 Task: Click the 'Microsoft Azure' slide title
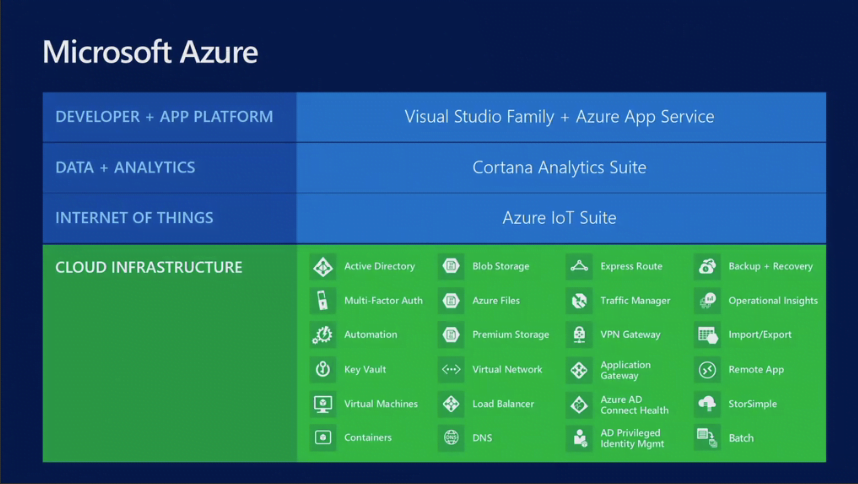150,52
